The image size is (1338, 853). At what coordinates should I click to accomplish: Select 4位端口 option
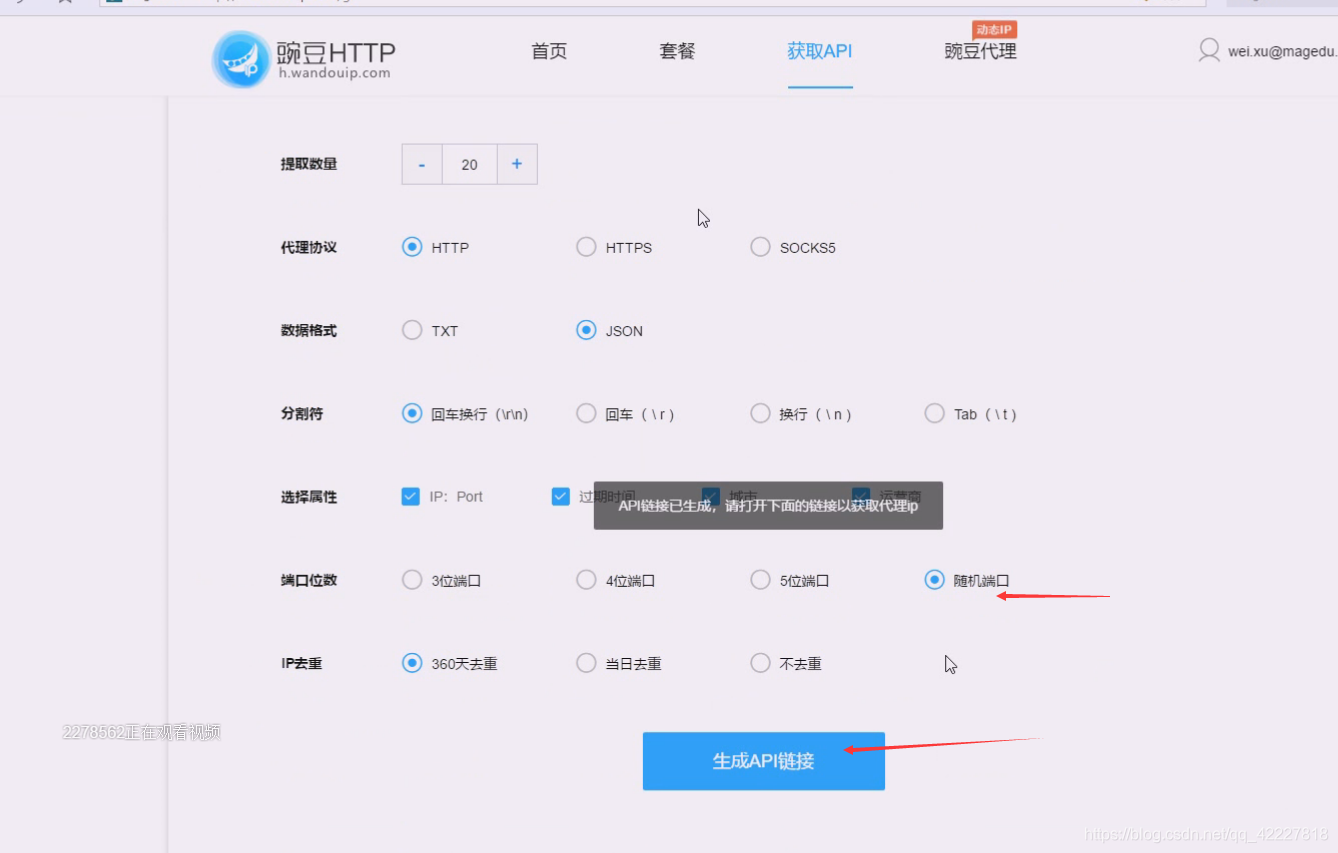pos(586,579)
